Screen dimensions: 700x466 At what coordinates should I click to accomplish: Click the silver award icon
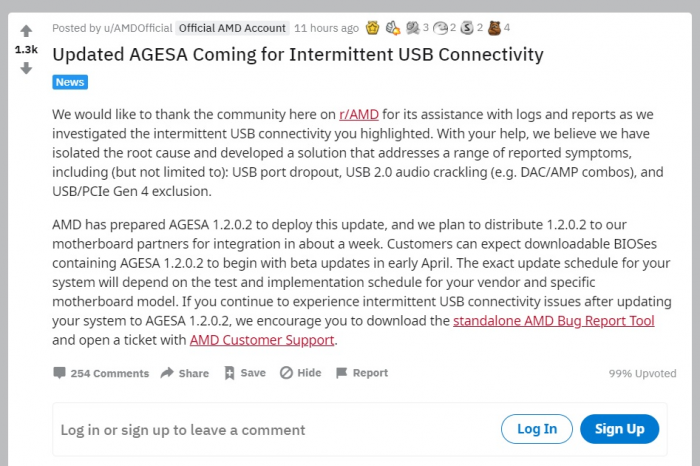(466, 28)
